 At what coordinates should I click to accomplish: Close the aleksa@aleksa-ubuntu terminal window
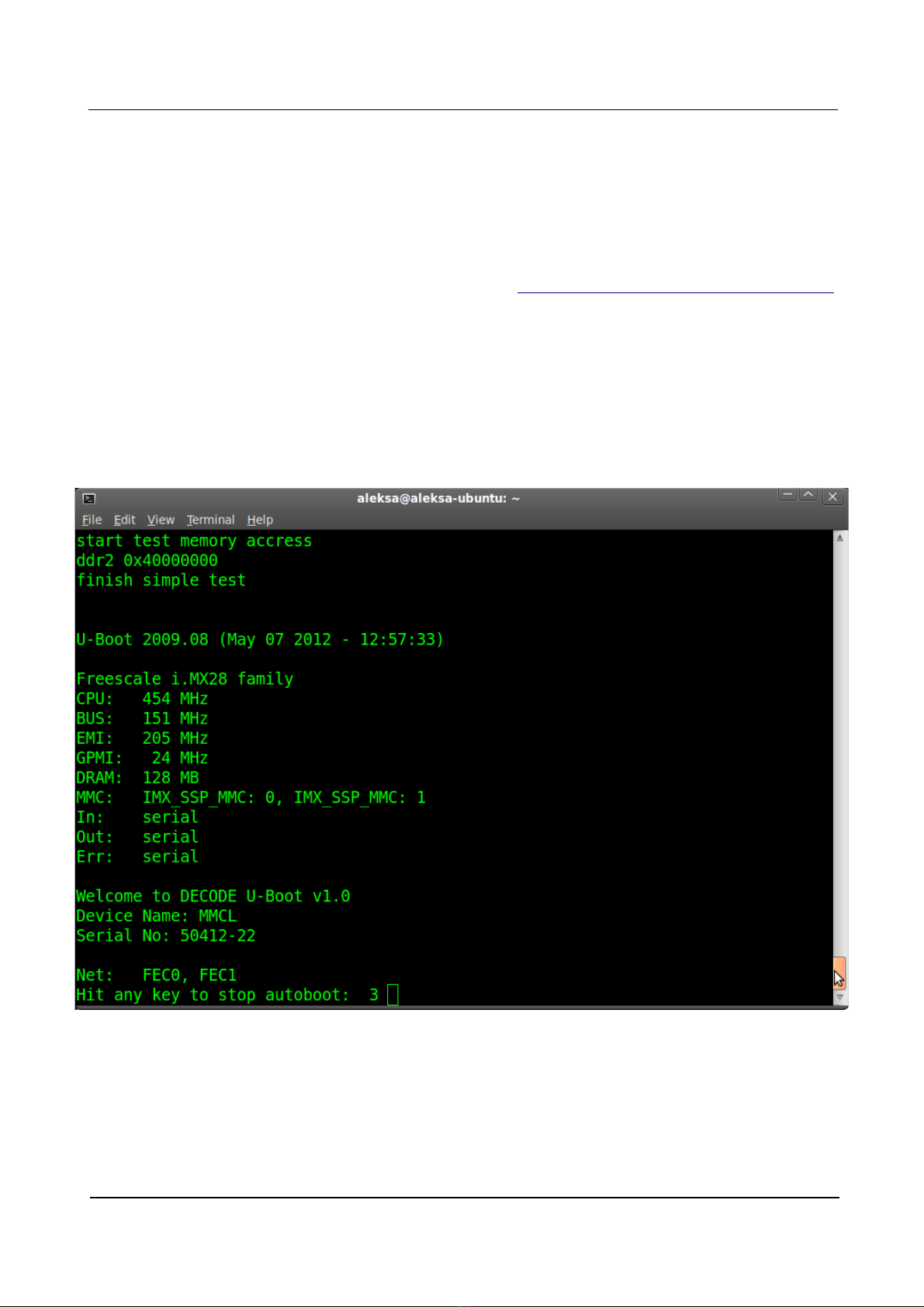[x=832, y=496]
